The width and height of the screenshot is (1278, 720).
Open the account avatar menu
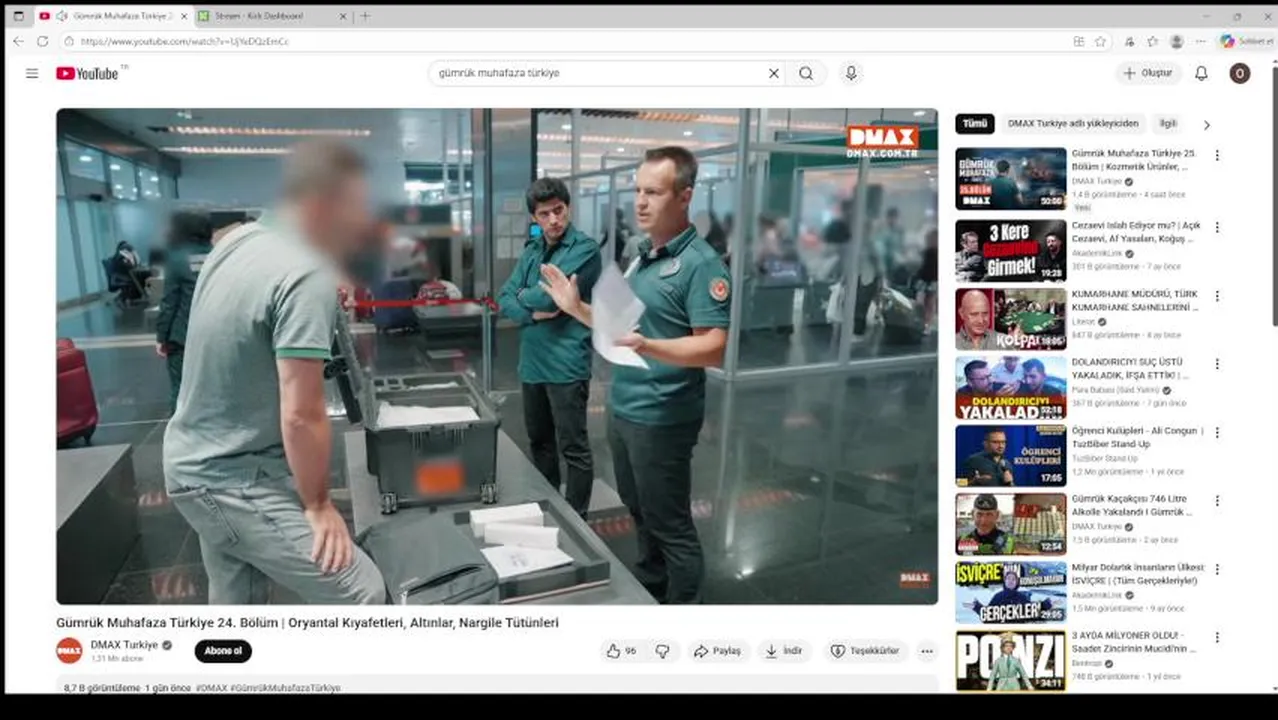(x=1240, y=73)
